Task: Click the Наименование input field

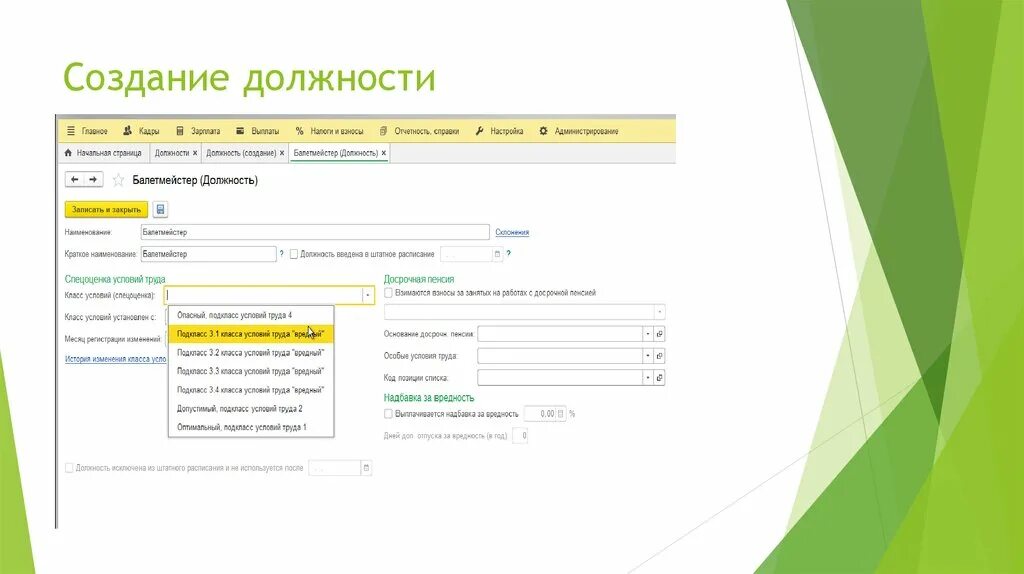Action: point(315,232)
